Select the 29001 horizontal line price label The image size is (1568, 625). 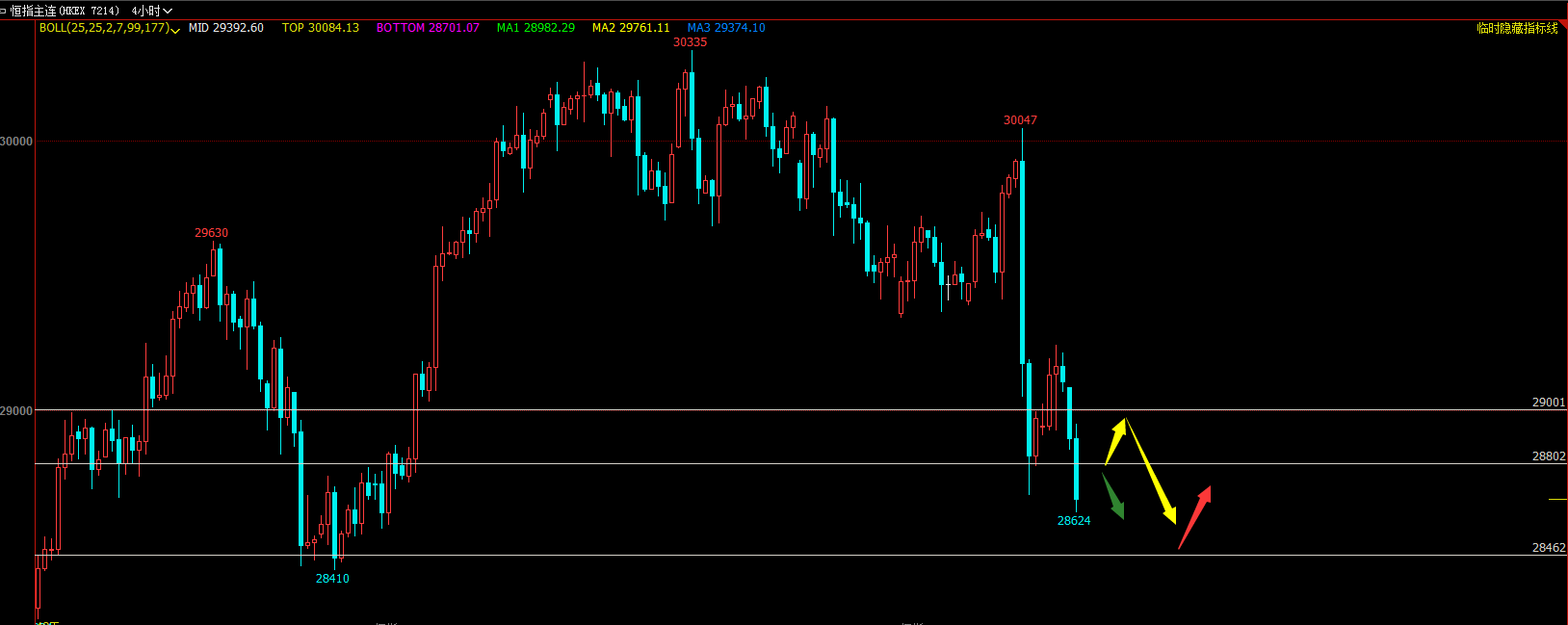(x=1549, y=403)
